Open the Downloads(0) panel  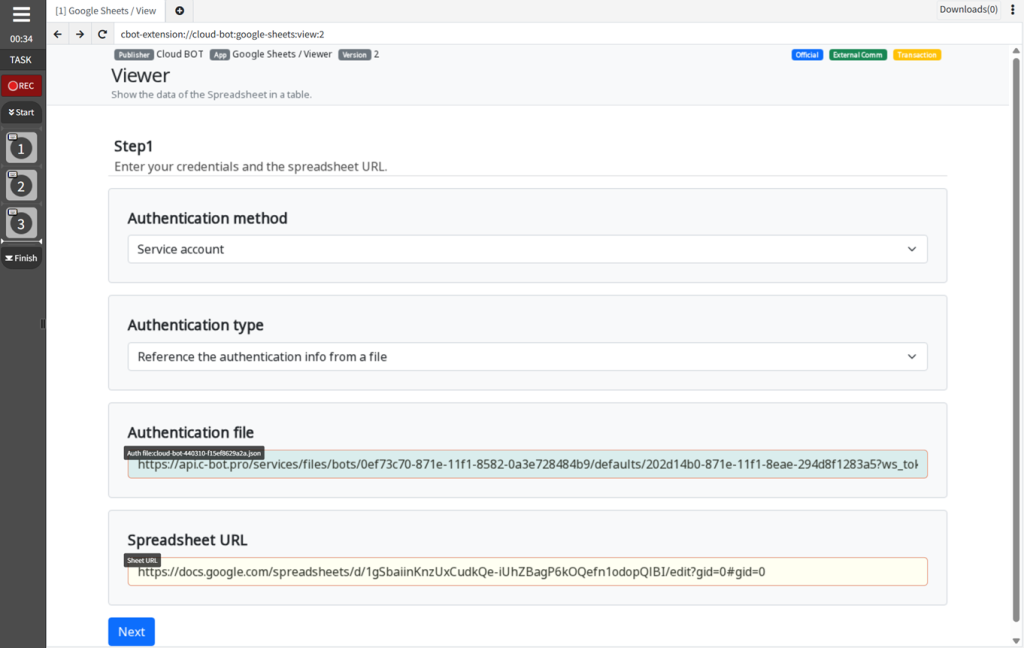[x=968, y=10]
